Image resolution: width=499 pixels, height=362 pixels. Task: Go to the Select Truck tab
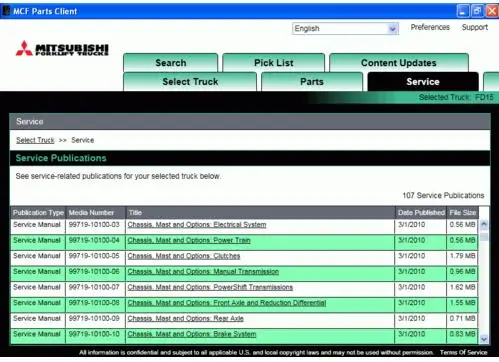coord(190,82)
